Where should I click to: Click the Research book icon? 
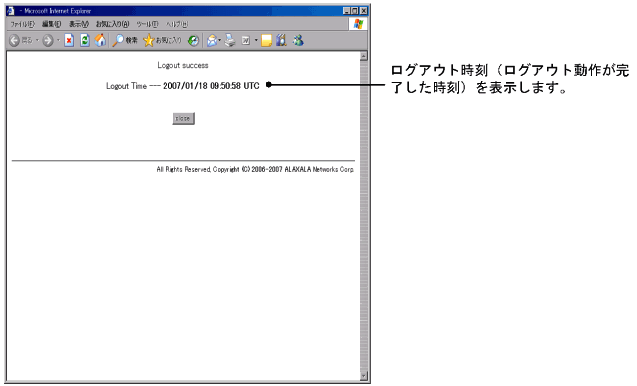[281, 40]
